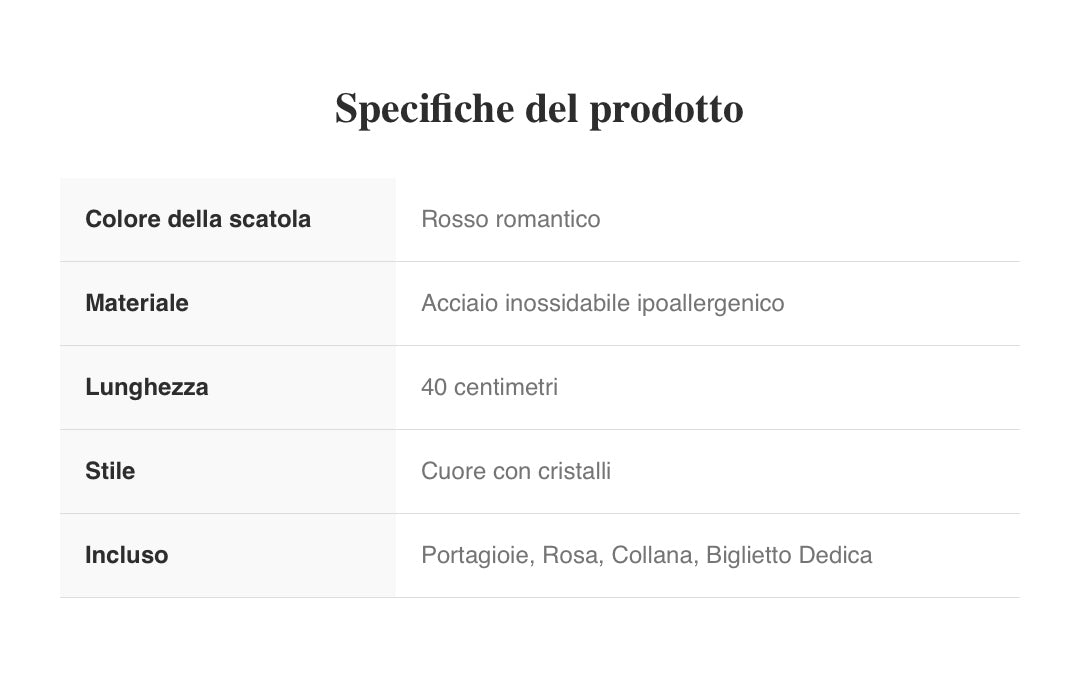Click "Portagioie" in the included items
Image resolution: width=1080 pixels, height=678 pixels.
pos(475,555)
